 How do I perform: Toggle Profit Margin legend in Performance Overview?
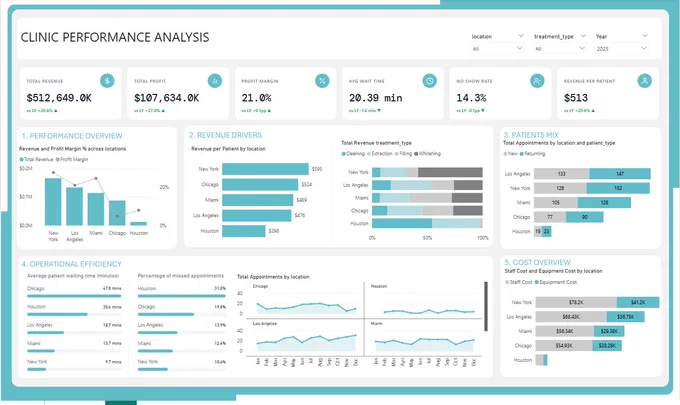[x=72, y=159]
